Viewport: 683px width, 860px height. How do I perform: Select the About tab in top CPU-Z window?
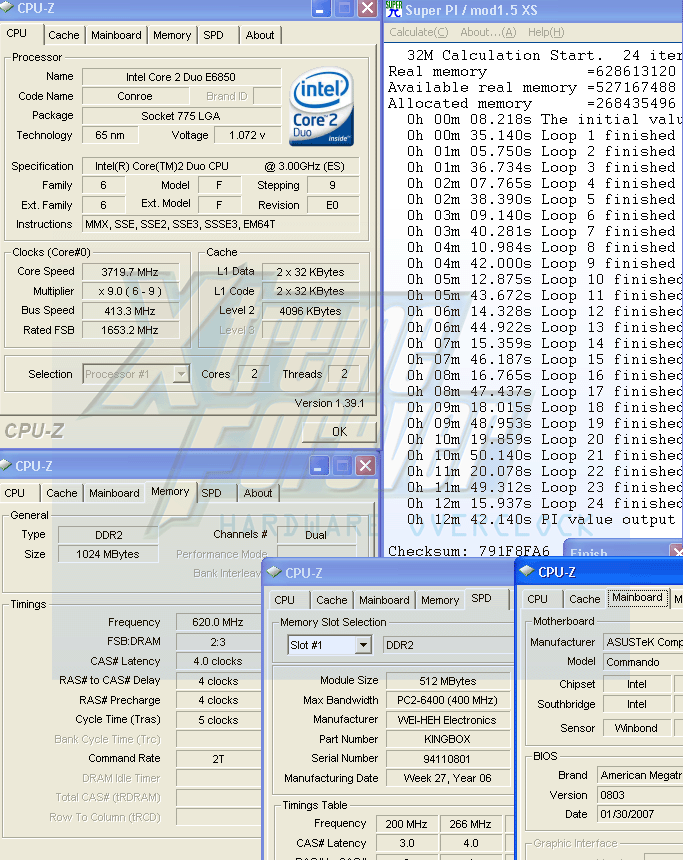tap(260, 35)
